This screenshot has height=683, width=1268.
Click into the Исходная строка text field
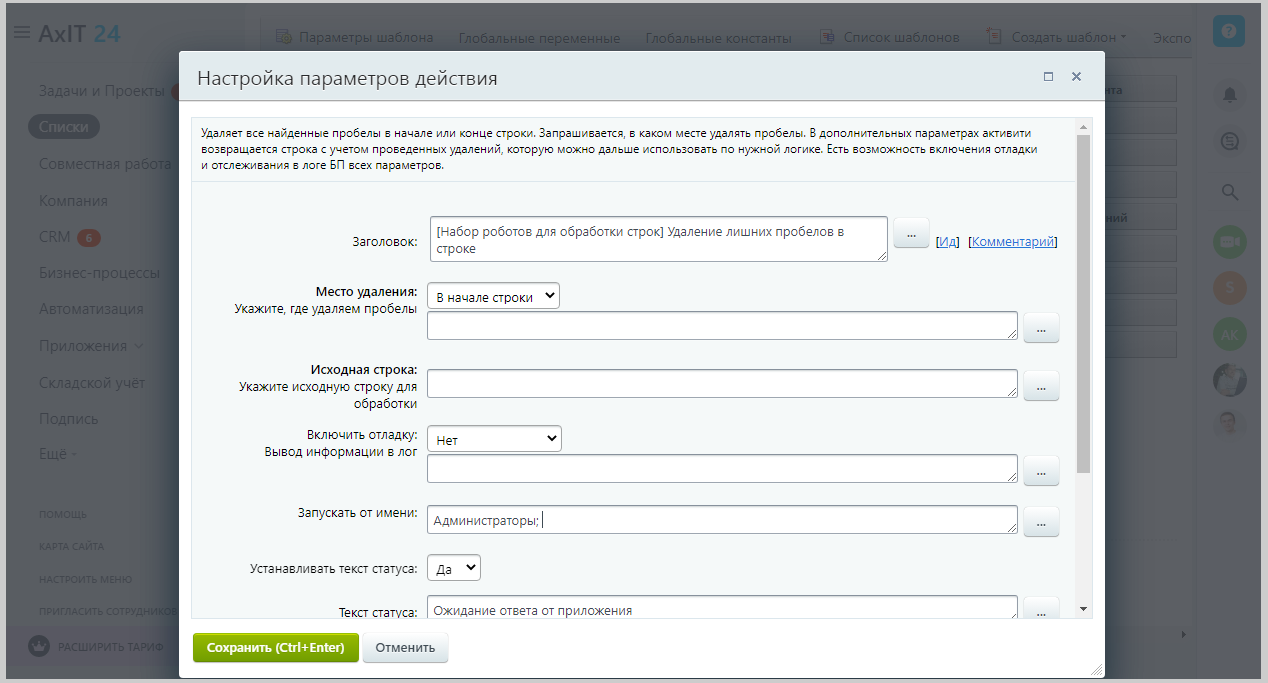[722, 384]
